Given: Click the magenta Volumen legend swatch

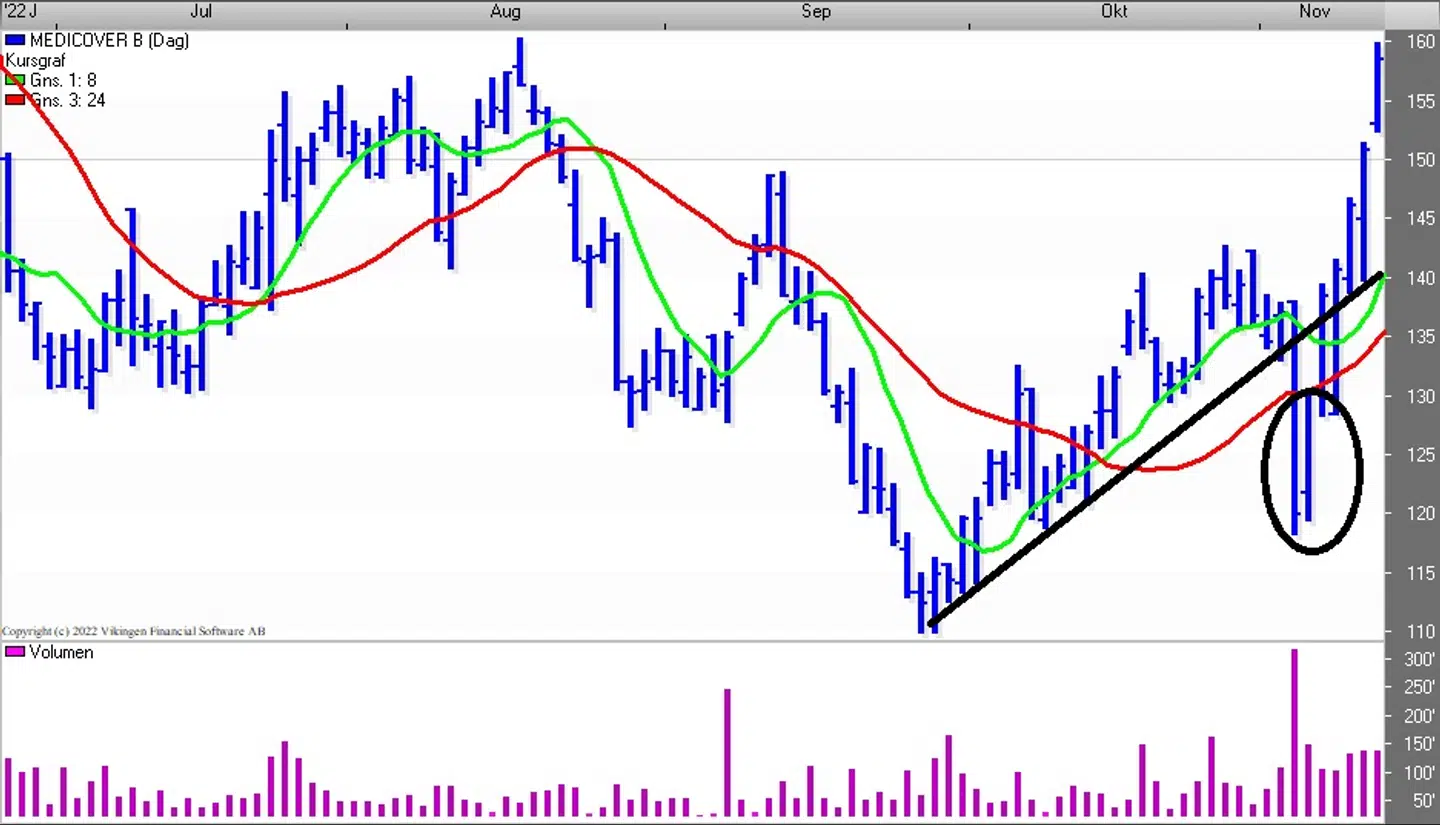Looking at the screenshot, I should [x=15, y=652].
